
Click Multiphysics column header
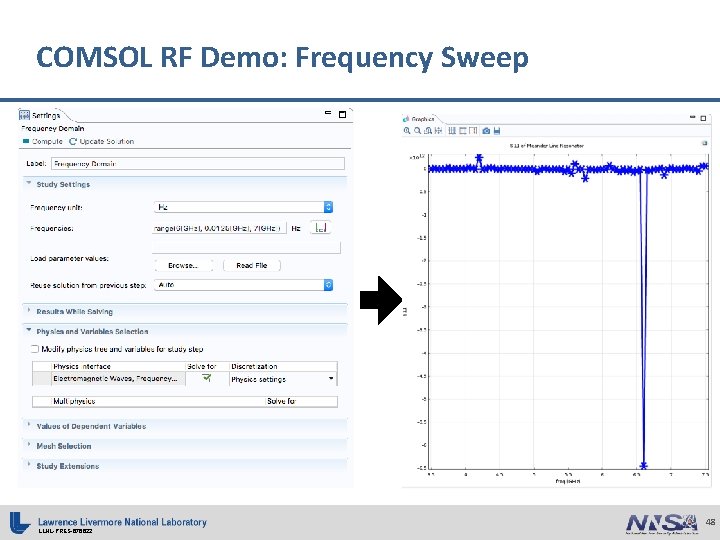click(158, 401)
